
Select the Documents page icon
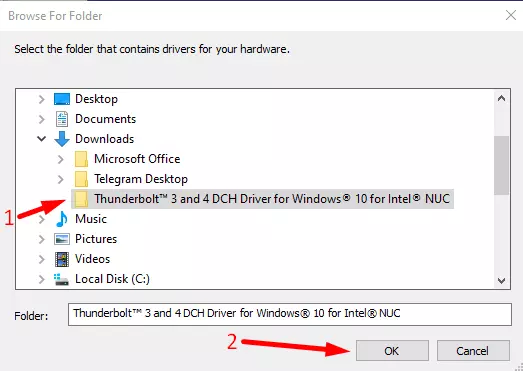(62, 119)
